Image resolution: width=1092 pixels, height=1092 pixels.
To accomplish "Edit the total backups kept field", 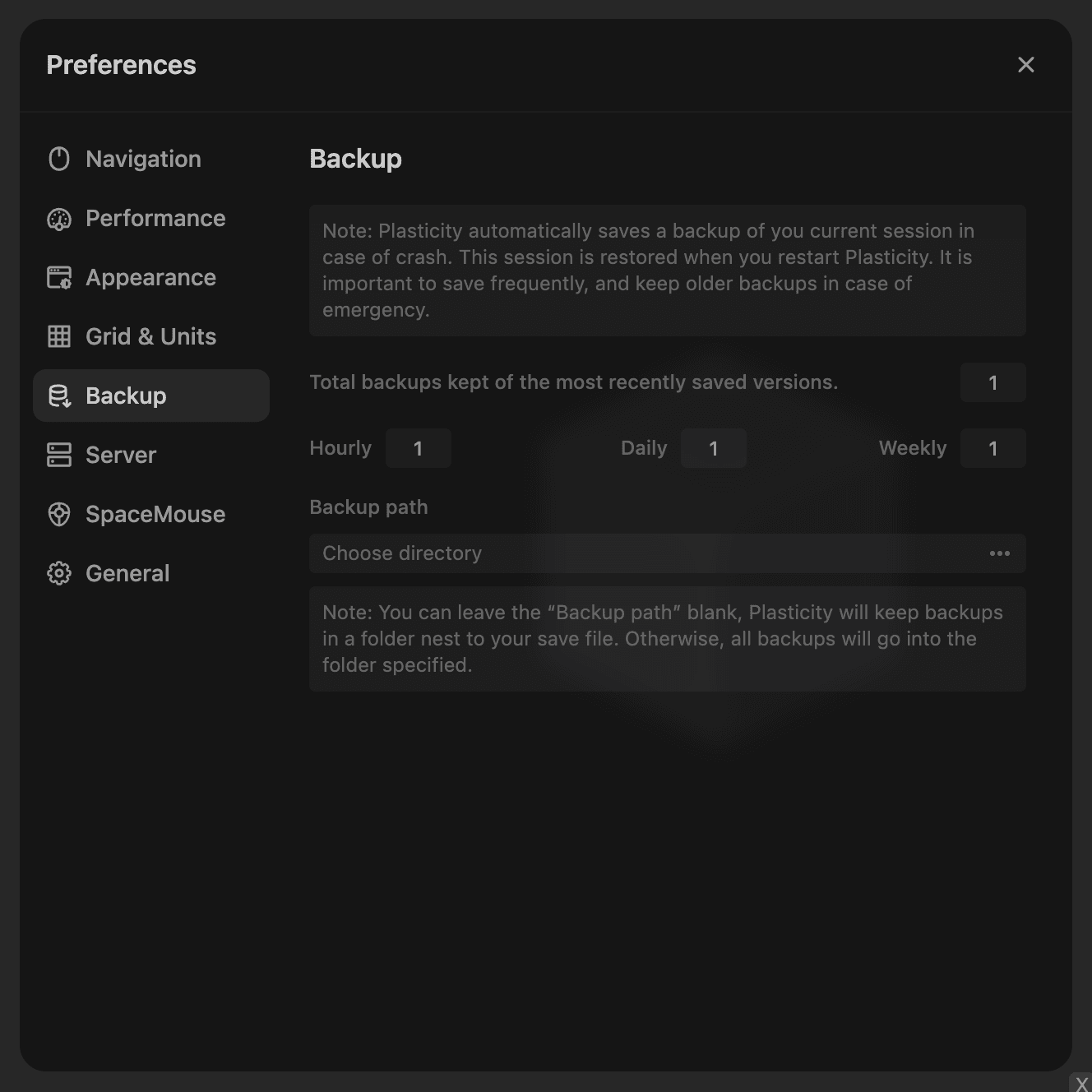I will pos(993,382).
